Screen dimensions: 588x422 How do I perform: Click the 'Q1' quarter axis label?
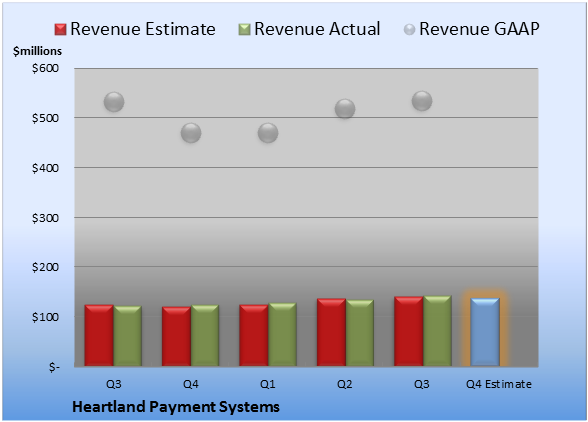[268, 384]
